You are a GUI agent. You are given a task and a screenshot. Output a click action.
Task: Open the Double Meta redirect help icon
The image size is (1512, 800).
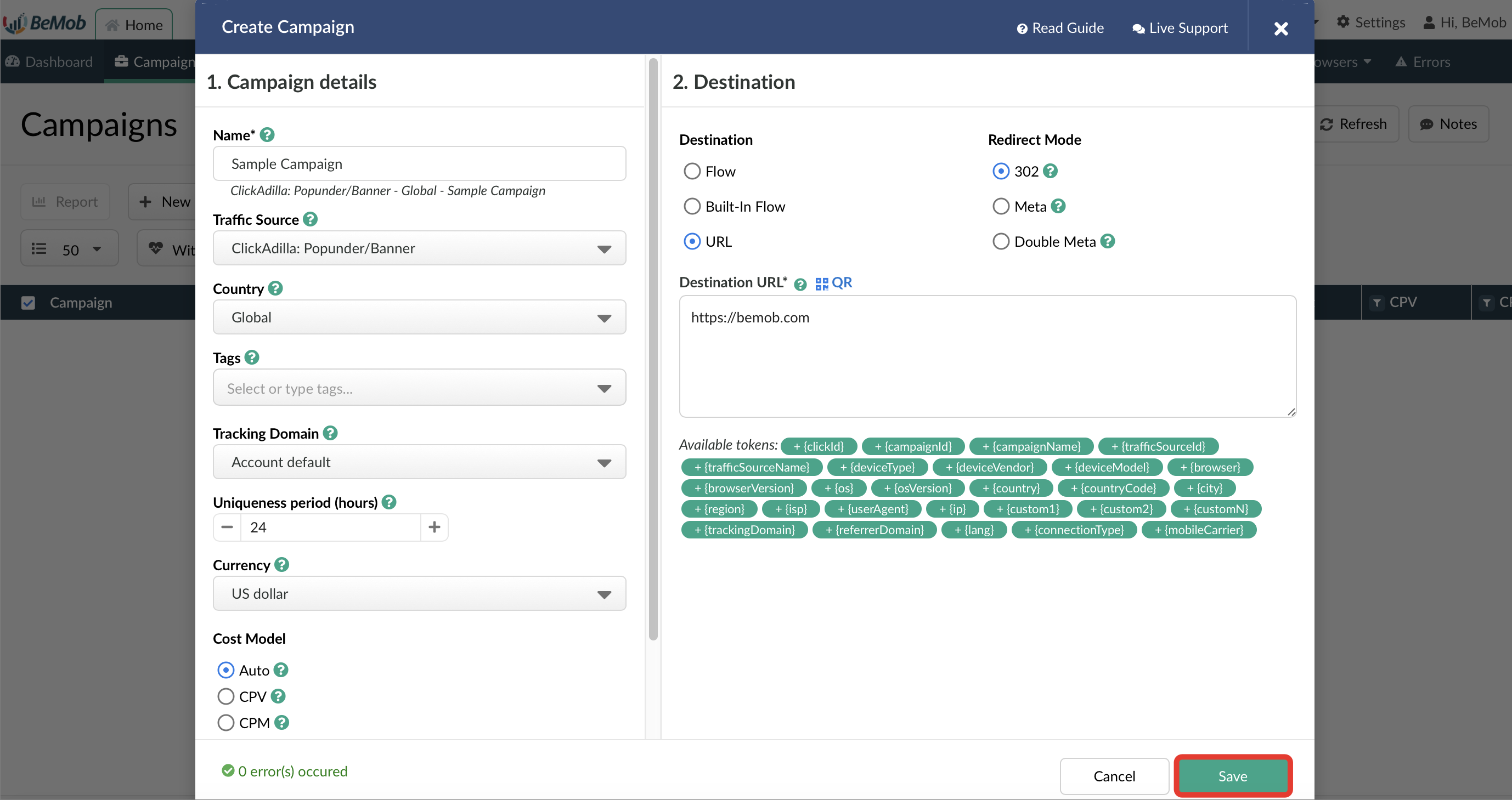[x=1108, y=241]
